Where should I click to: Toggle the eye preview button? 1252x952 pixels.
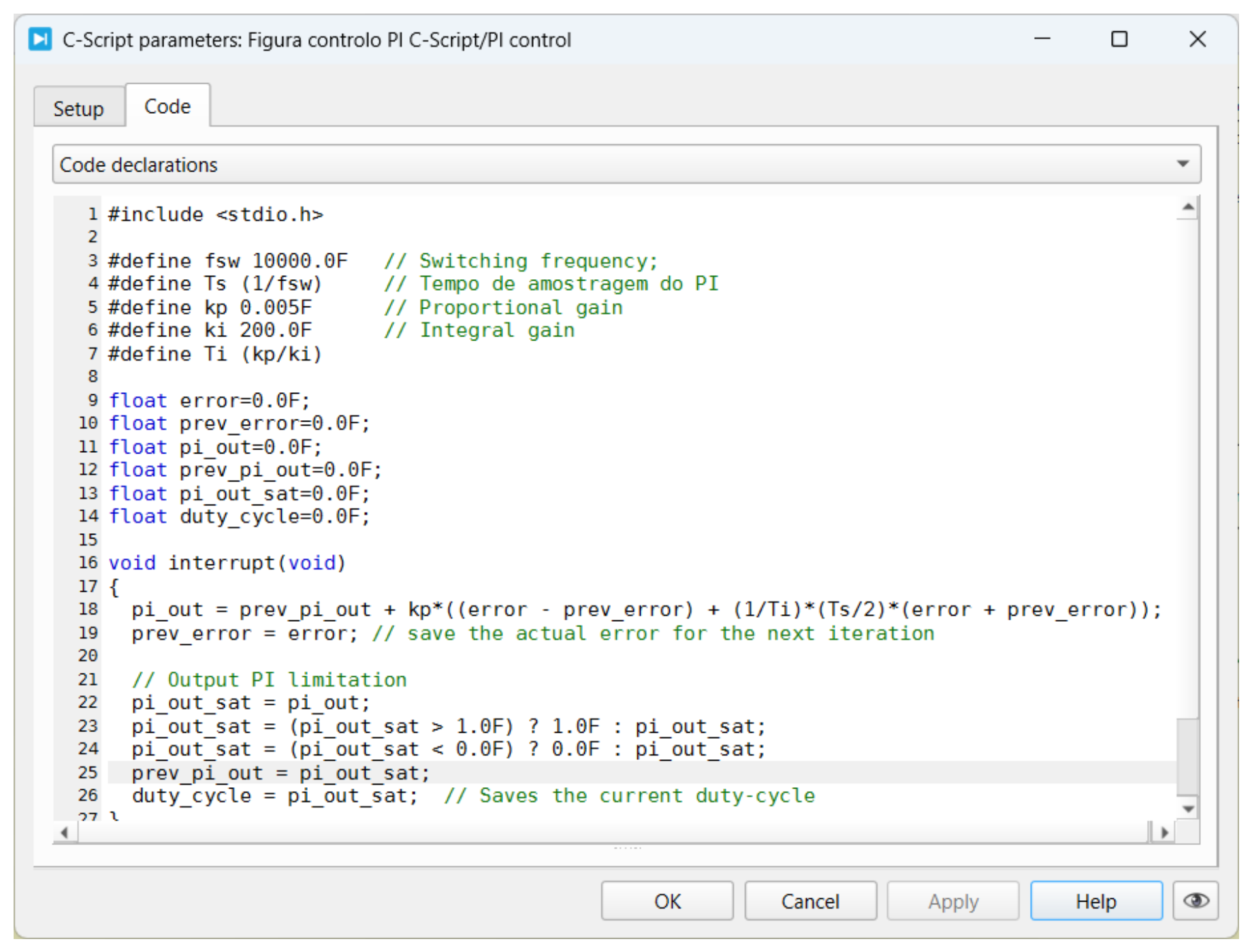pos(1195,901)
